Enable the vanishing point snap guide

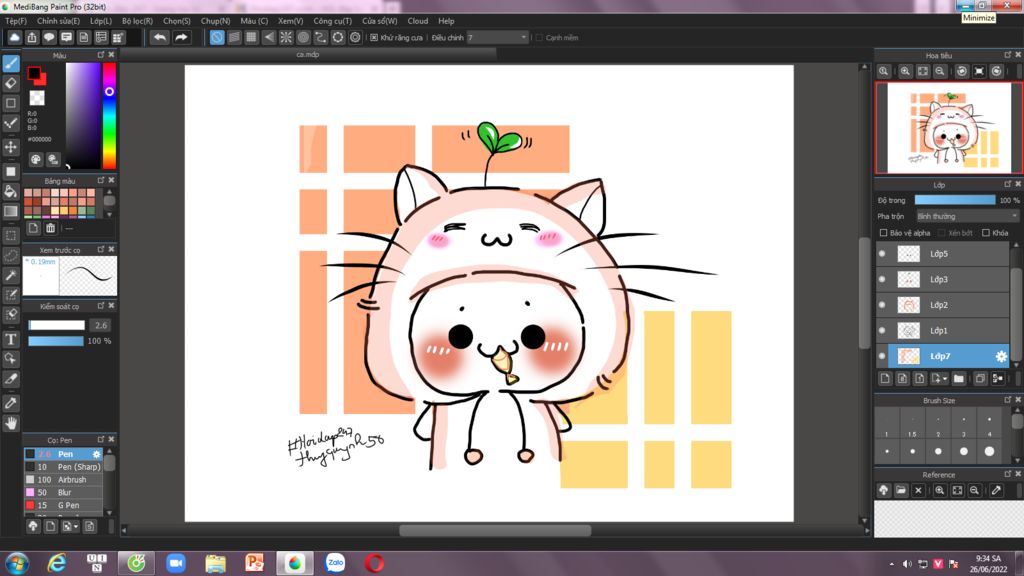tap(268, 37)
